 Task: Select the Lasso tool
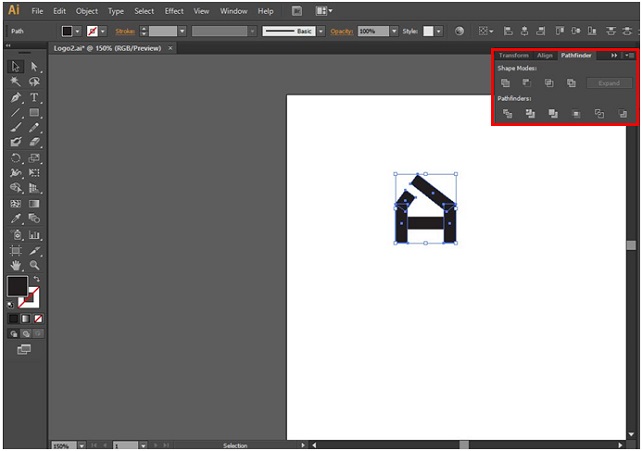34,81
